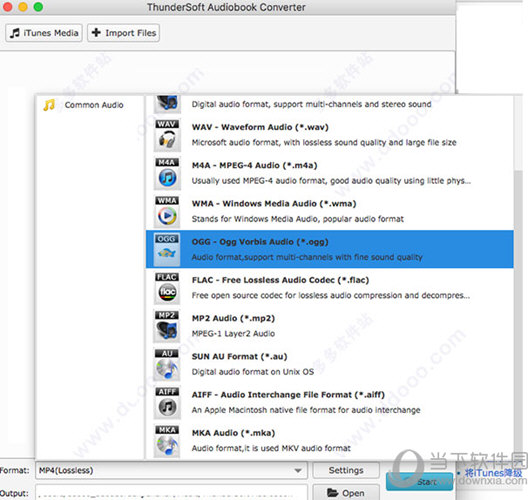Click 'An Apple Macintosh native file format' text
This screenshot has height=500, width=528.
point(306,410)
